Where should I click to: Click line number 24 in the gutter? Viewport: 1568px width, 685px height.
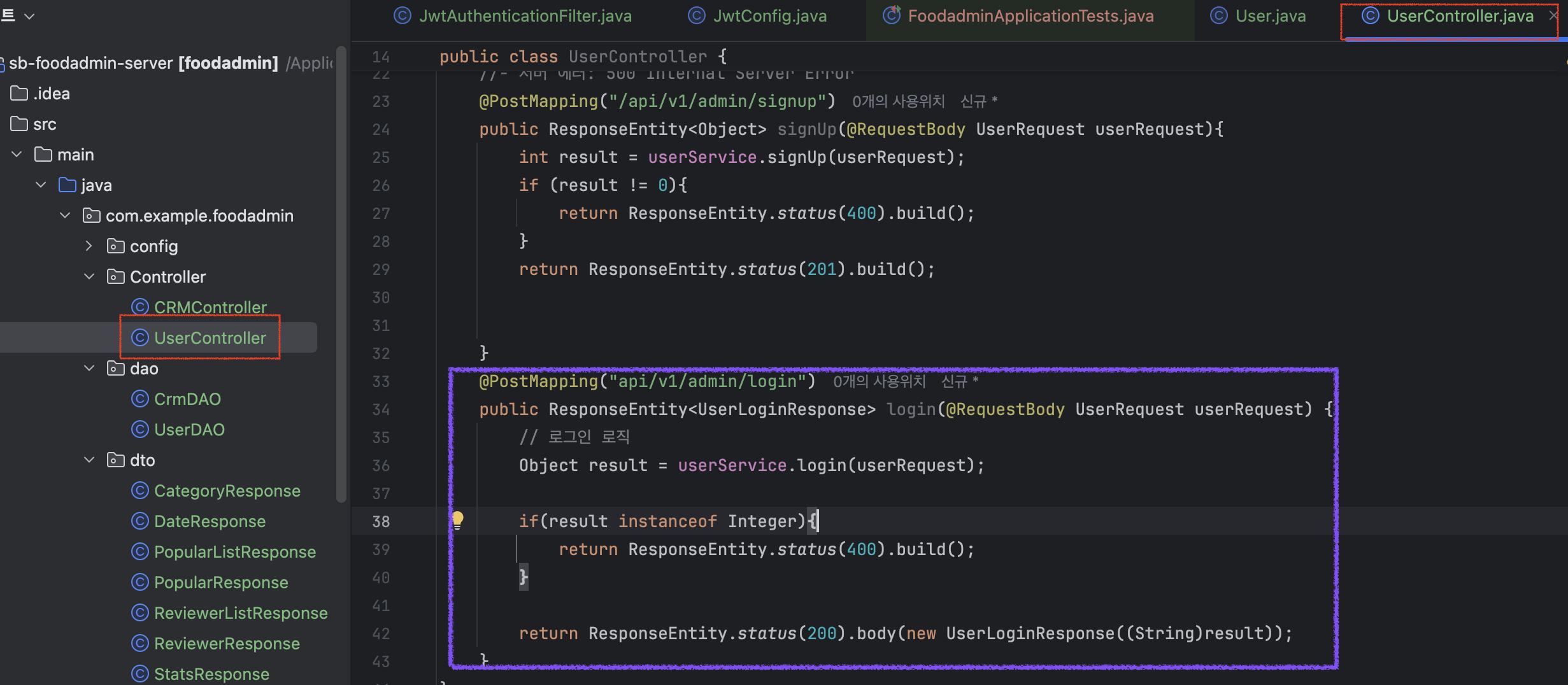(x=381, y=130)
